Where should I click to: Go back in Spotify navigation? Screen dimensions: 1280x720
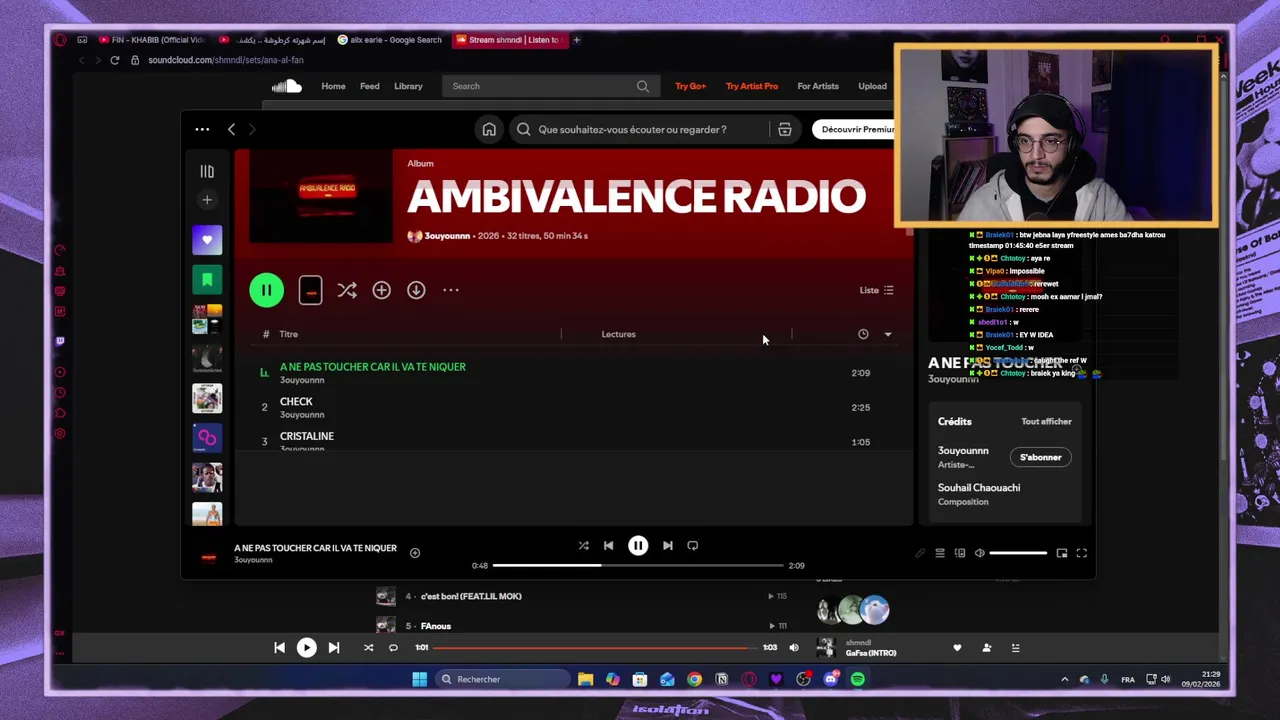(231, 129)
